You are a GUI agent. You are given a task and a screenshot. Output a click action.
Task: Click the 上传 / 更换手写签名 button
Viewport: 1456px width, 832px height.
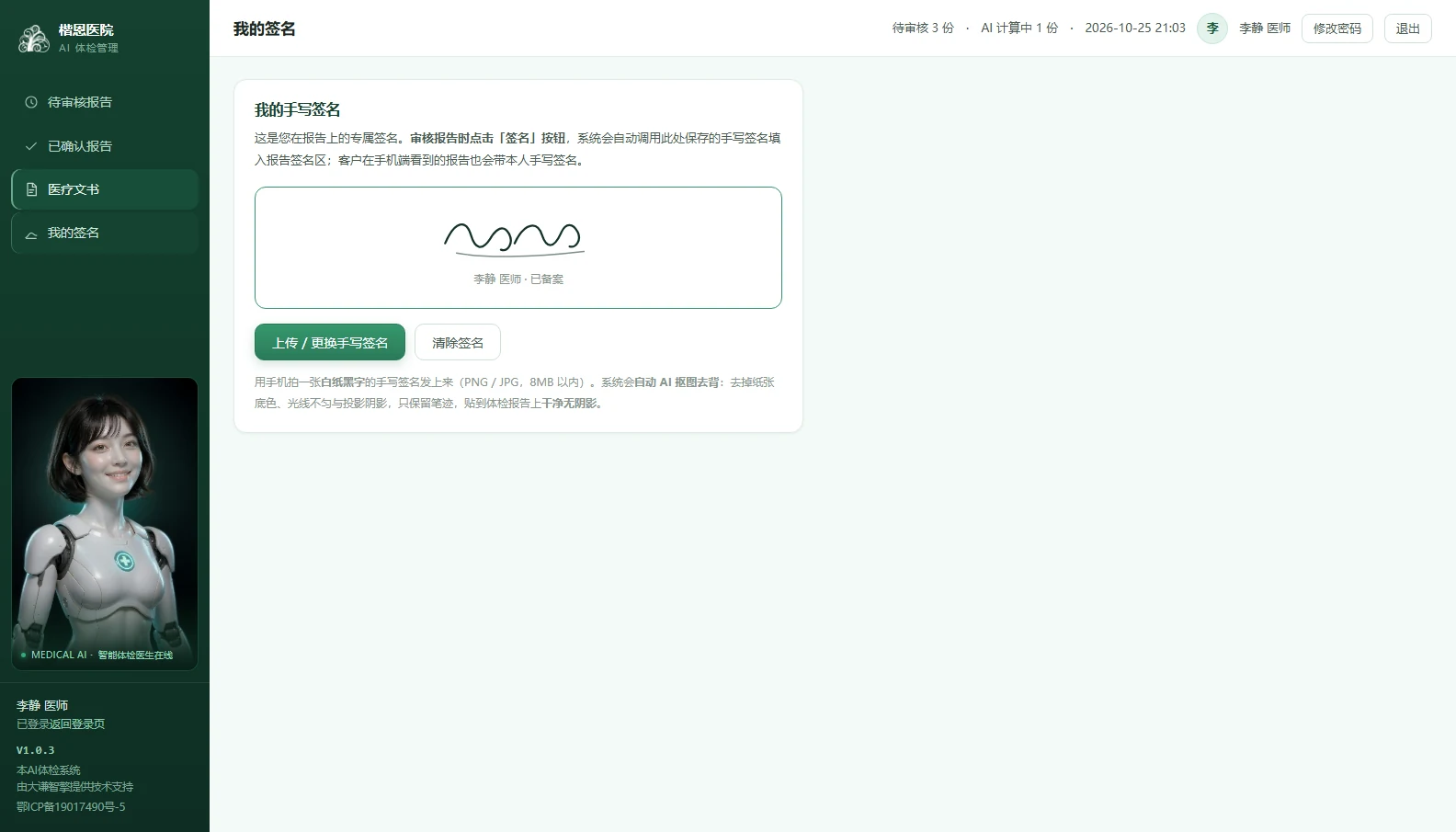pyautogui.click(x=330, y=342)
